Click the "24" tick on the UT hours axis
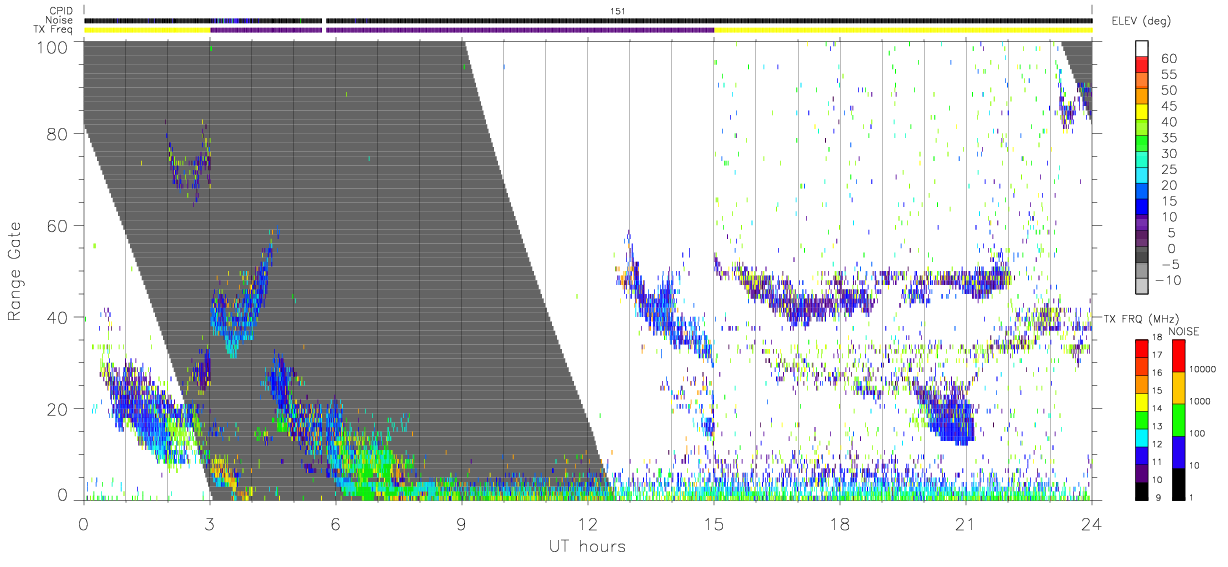 point(1091,524)
